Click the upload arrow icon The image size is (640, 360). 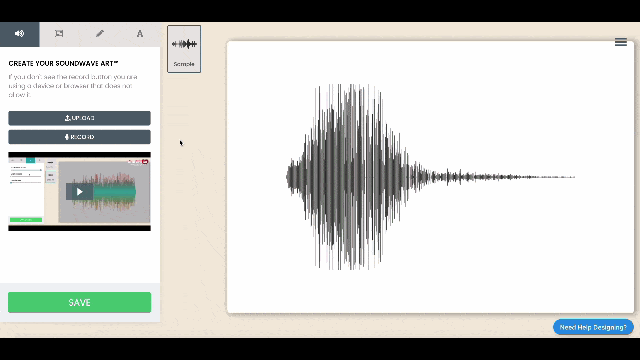67,118
